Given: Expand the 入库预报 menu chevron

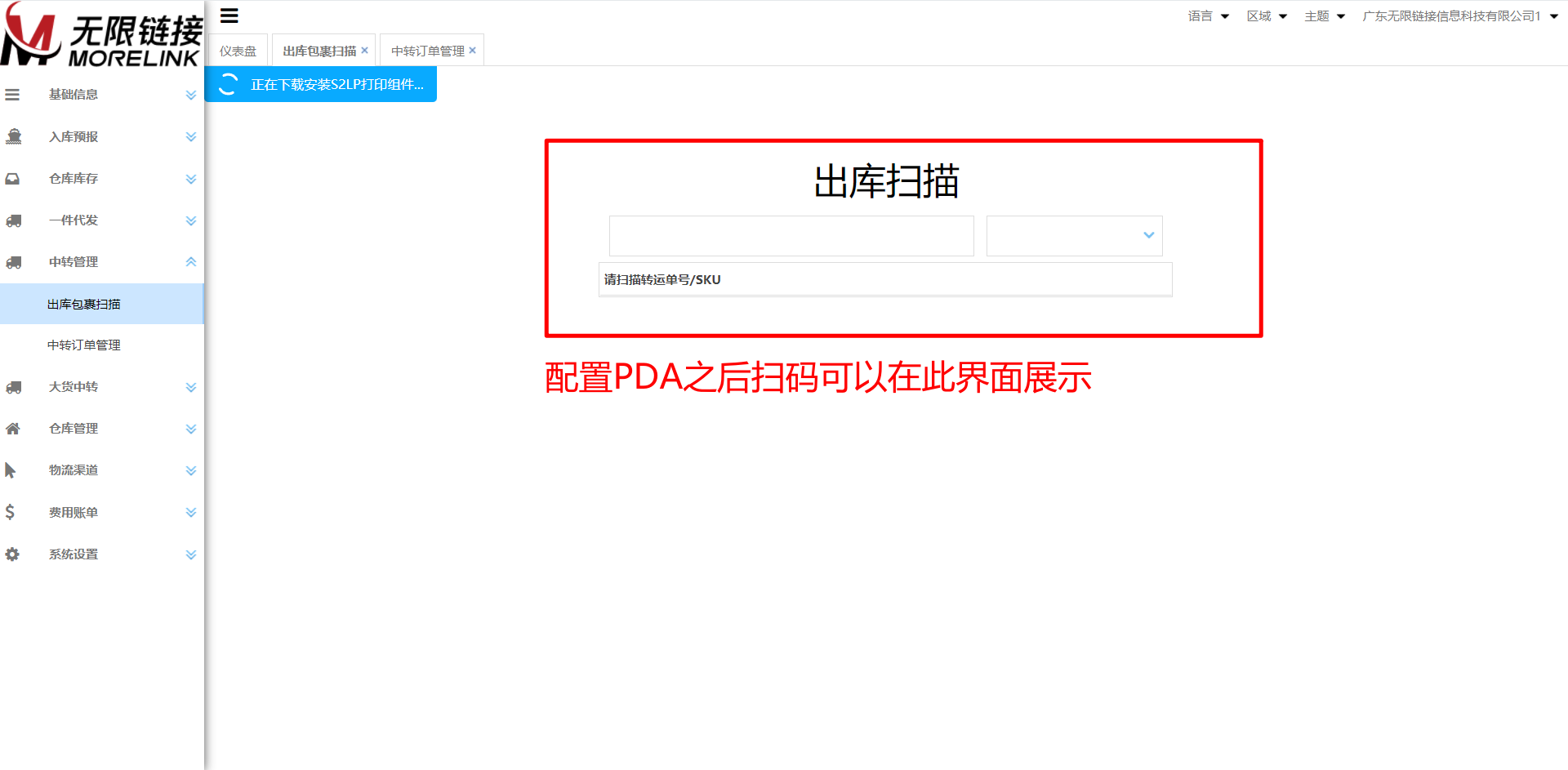Looking at the screenshot, I should (191, 136).
